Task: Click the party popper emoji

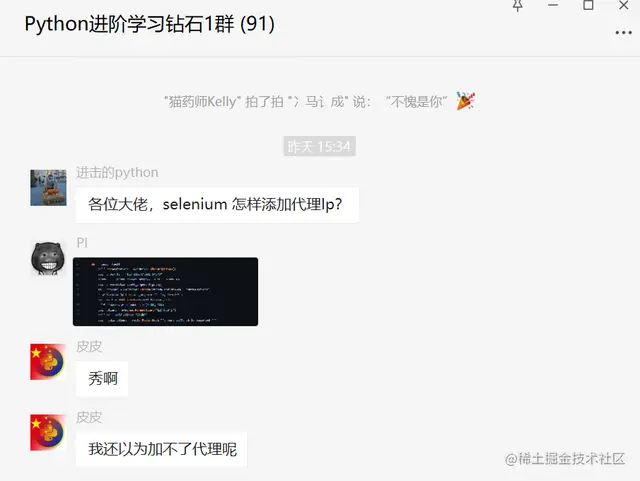Action: tap(465, 101)
